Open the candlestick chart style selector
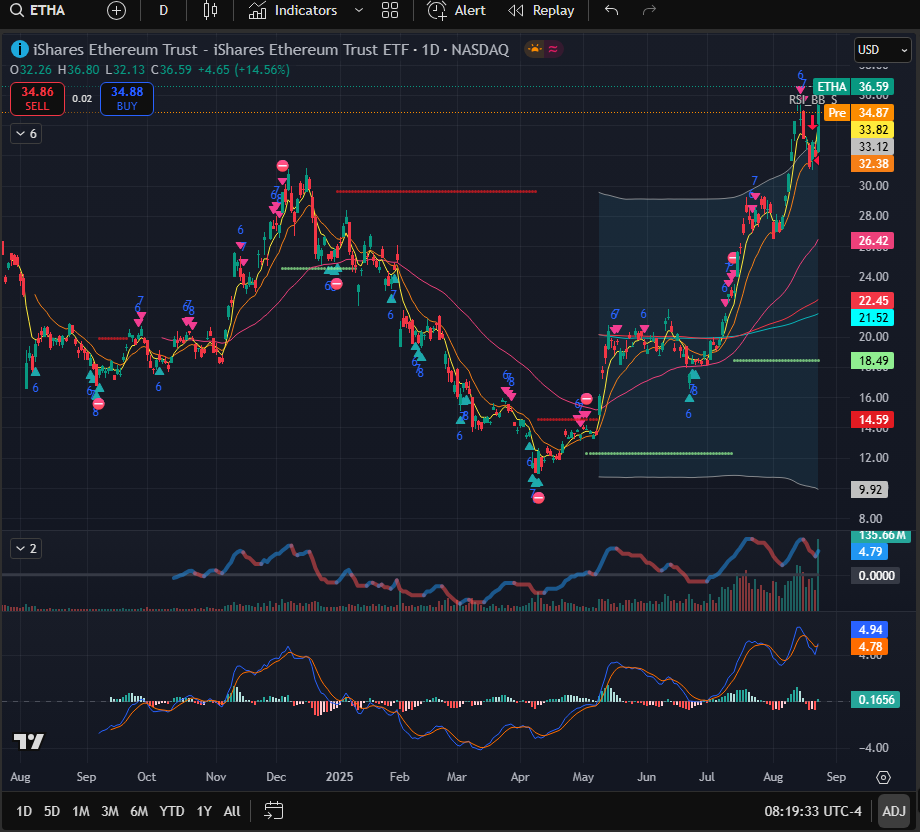Image resolution: width=920 pixels, height=832 pixels. point(209,11)
